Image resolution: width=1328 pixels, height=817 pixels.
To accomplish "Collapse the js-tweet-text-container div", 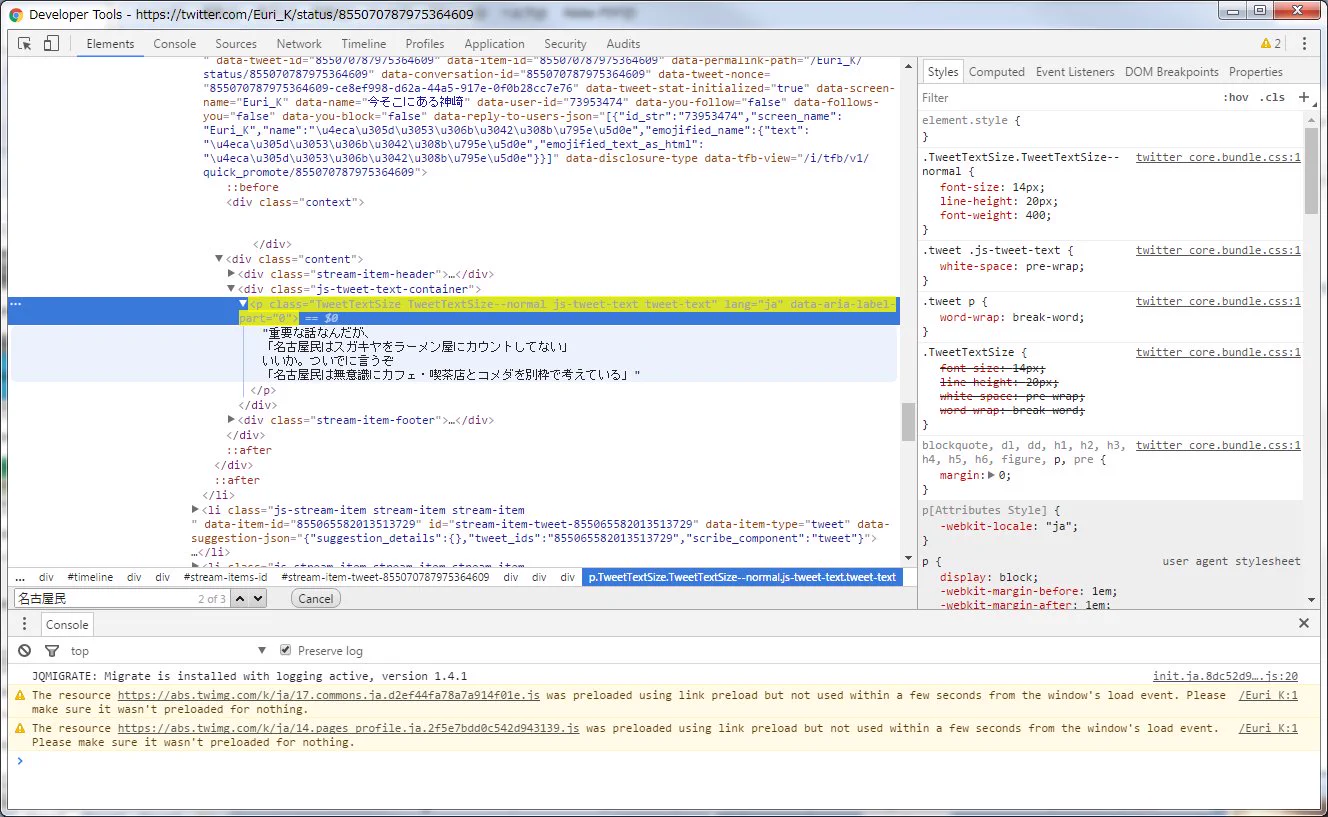I will (232, 289).
